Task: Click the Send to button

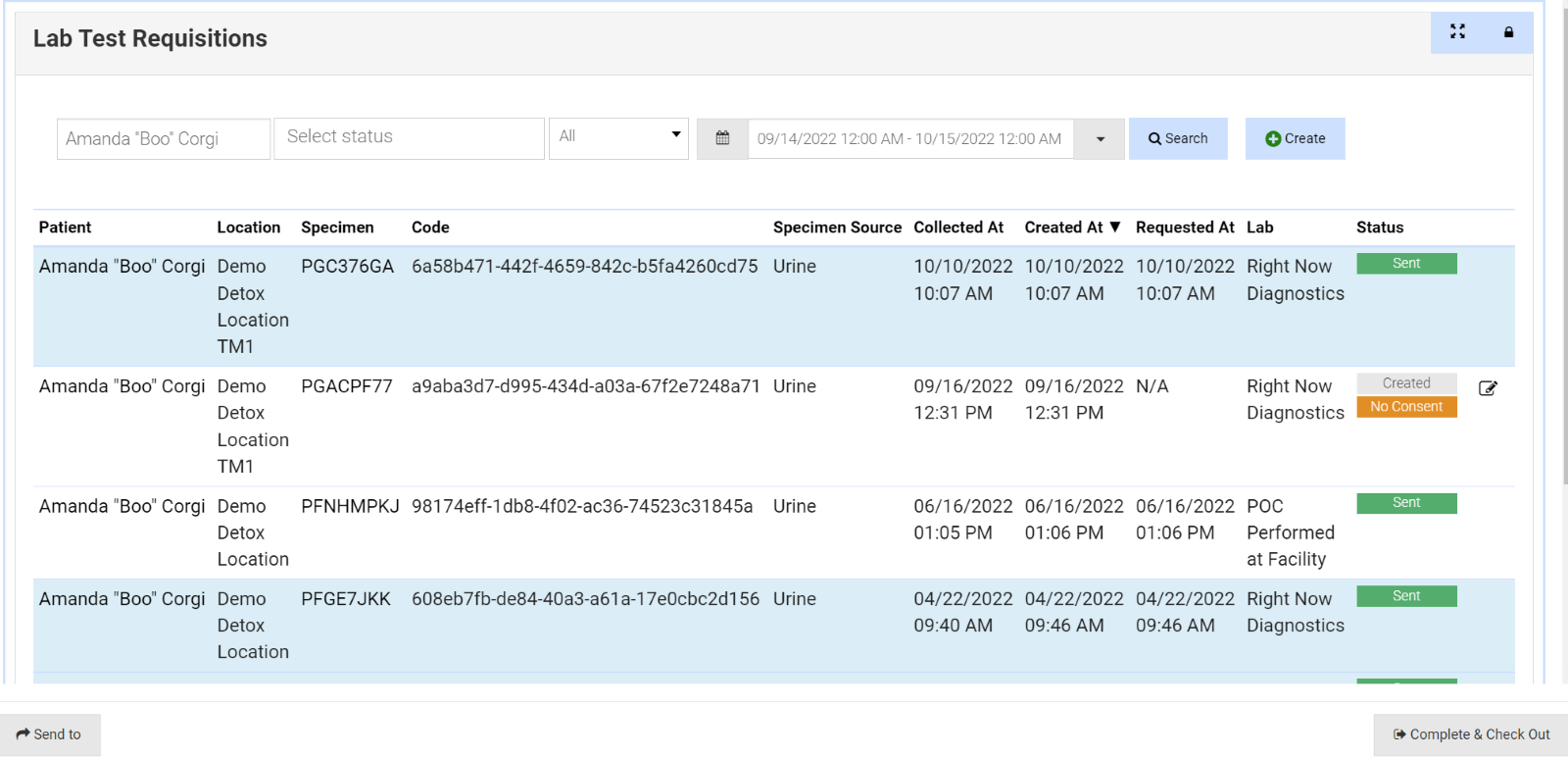Action: click(x=50, y=734)
